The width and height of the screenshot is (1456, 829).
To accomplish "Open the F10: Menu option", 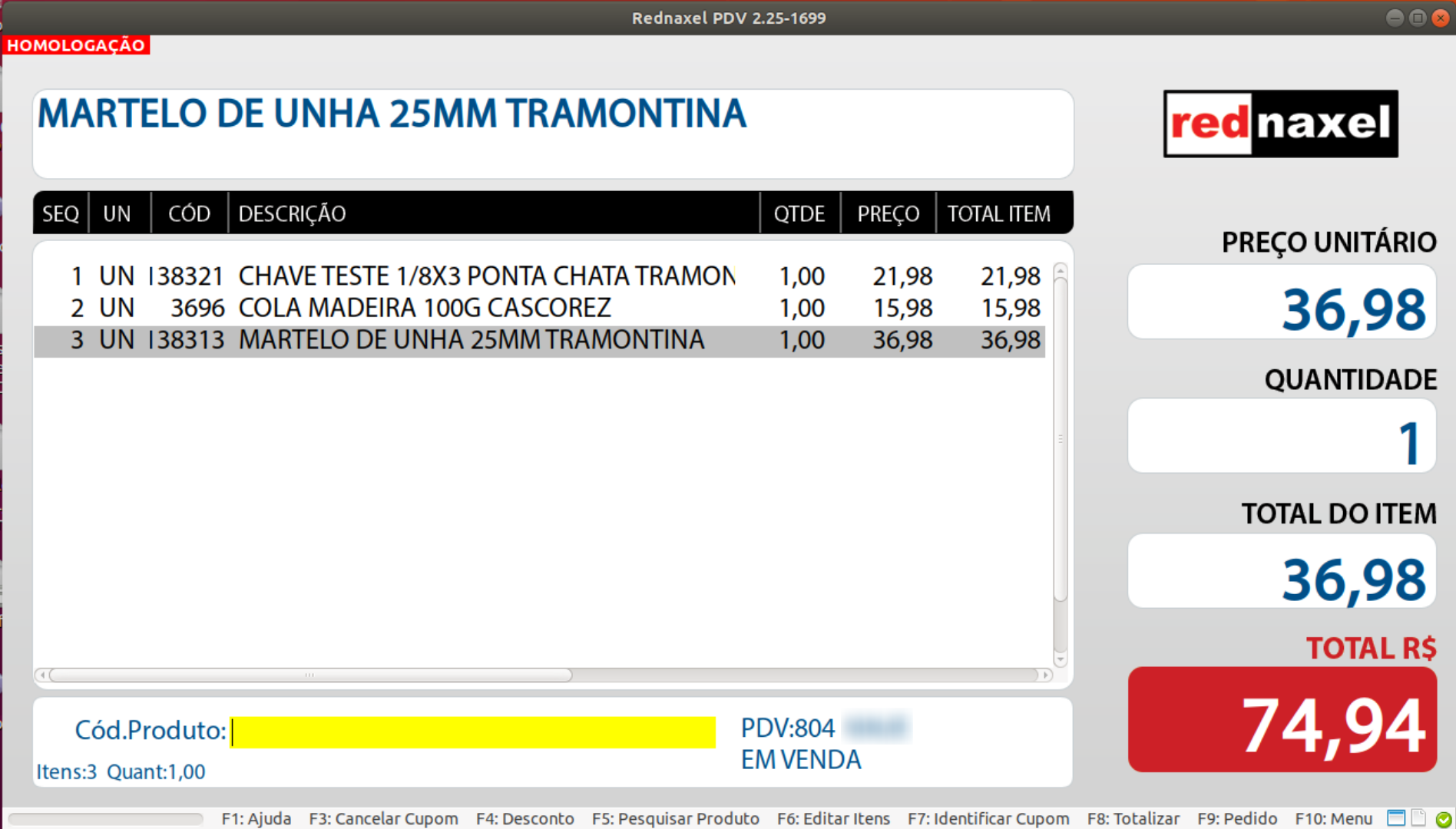I will tap(1333, 818).
